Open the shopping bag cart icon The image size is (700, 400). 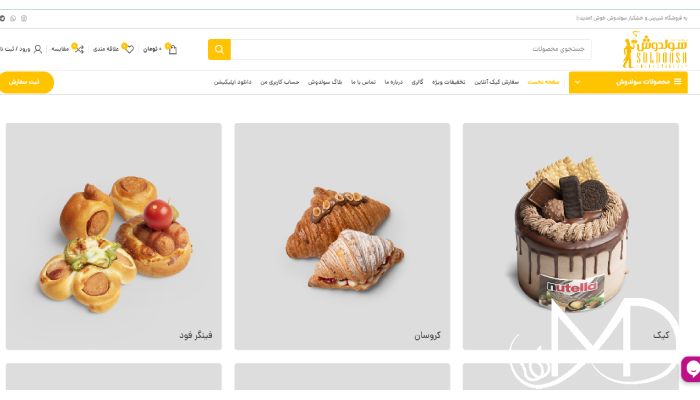point(172,49)
